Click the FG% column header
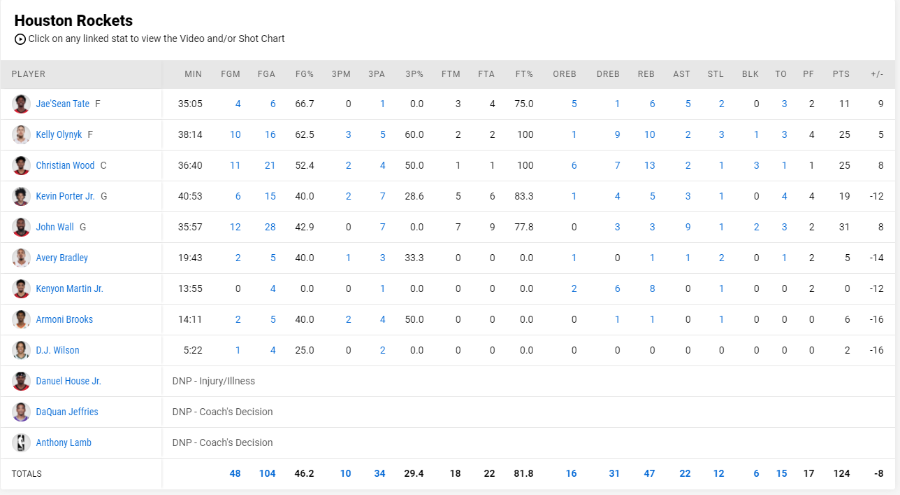This screenshot has height=495, width=900. 304,74
